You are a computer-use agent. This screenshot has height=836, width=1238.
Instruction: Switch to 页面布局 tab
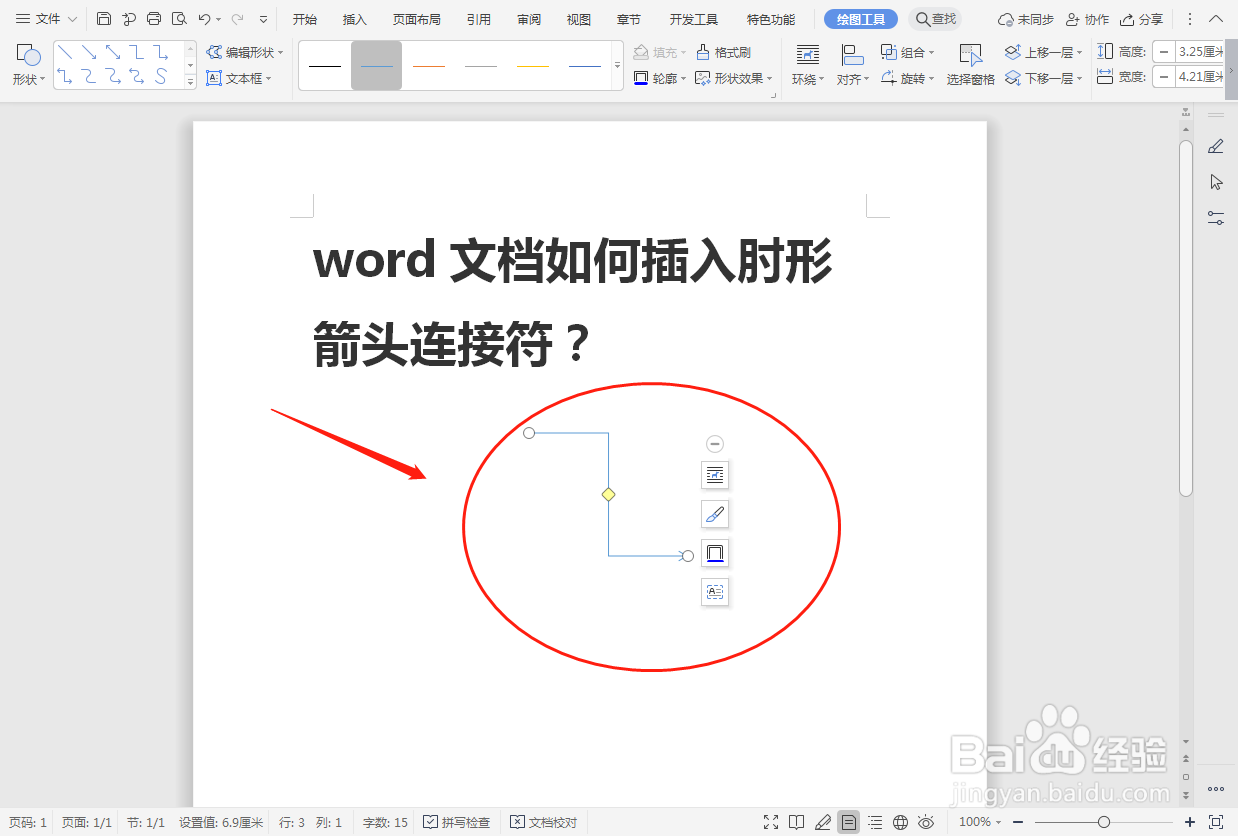click(x=417, y=19)
